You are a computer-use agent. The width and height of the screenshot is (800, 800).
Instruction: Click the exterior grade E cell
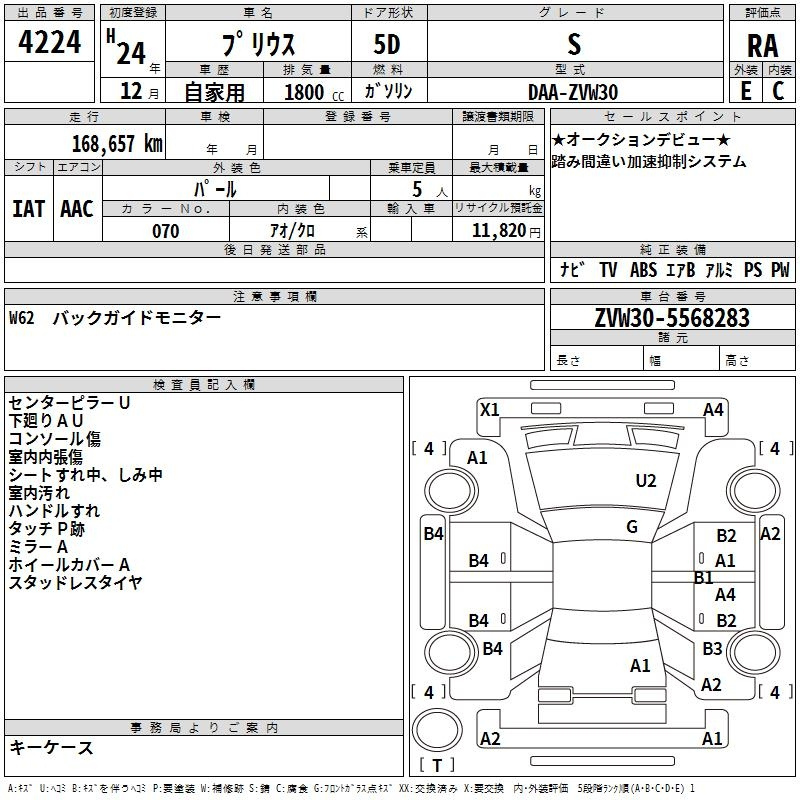[x=745, y=91]
